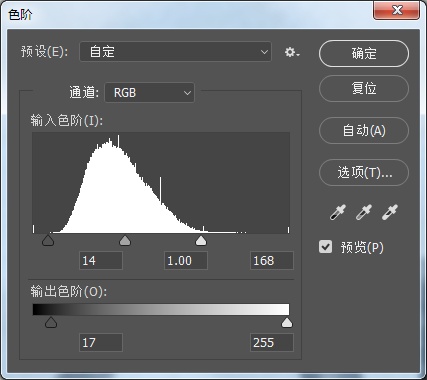Open the 预设 preset dropdown

point(175,52)
